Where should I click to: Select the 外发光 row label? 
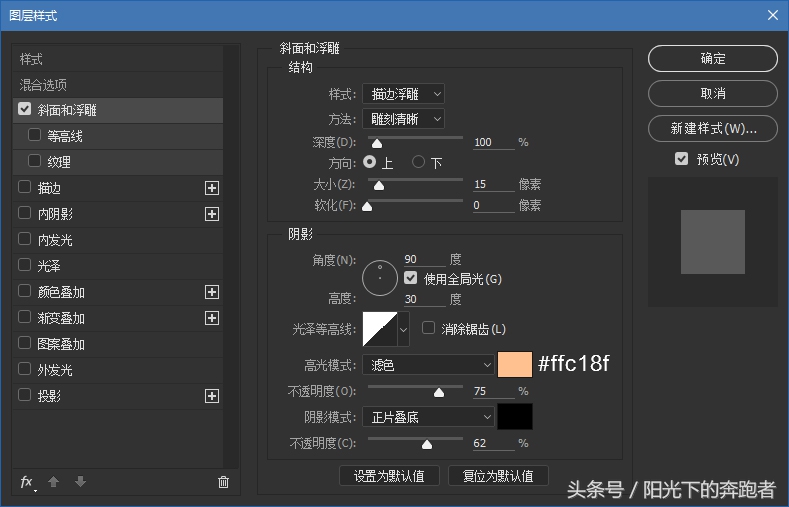55,370
